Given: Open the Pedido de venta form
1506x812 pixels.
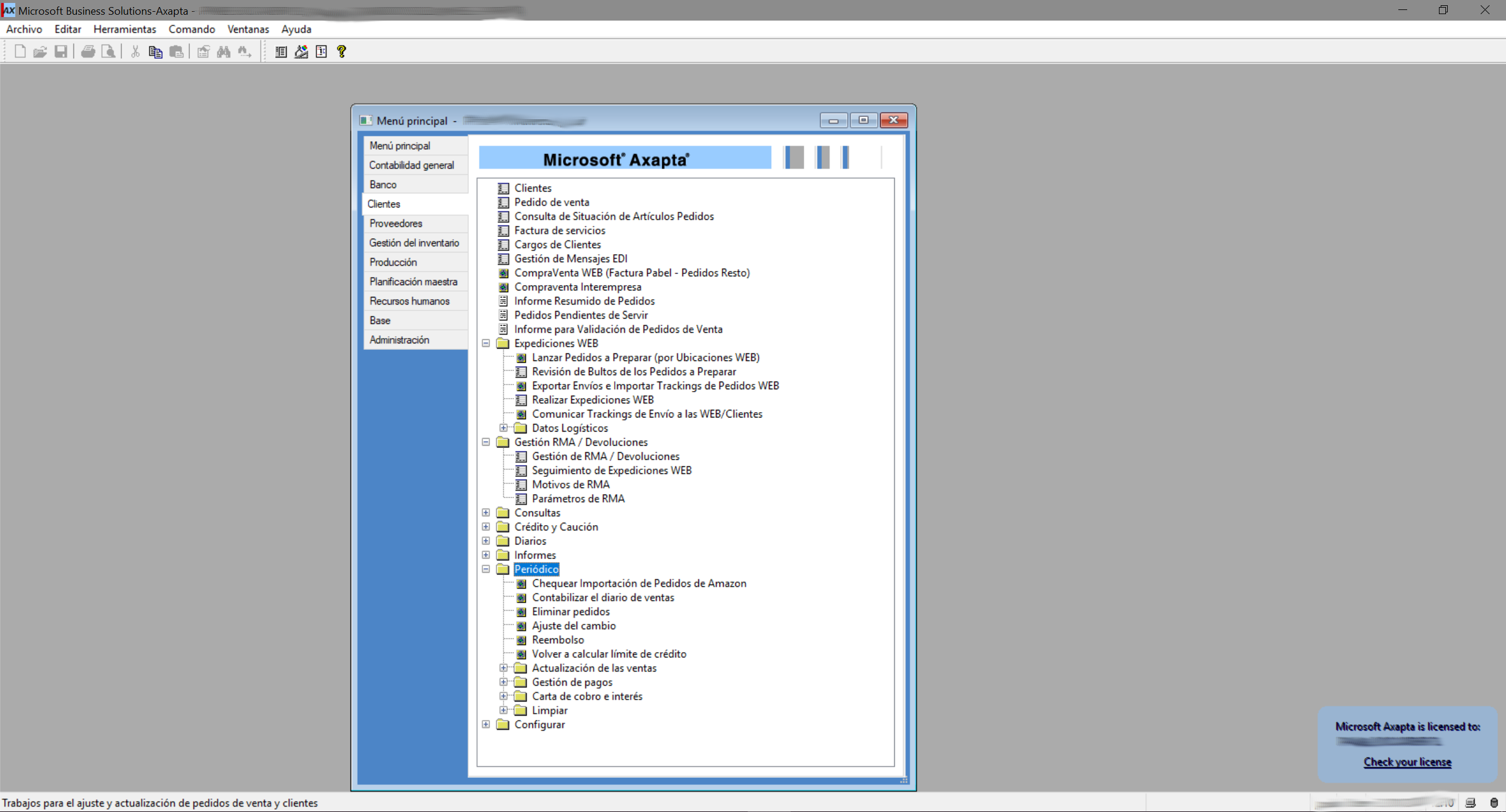Looking at the screenshot, I should 551,202.
